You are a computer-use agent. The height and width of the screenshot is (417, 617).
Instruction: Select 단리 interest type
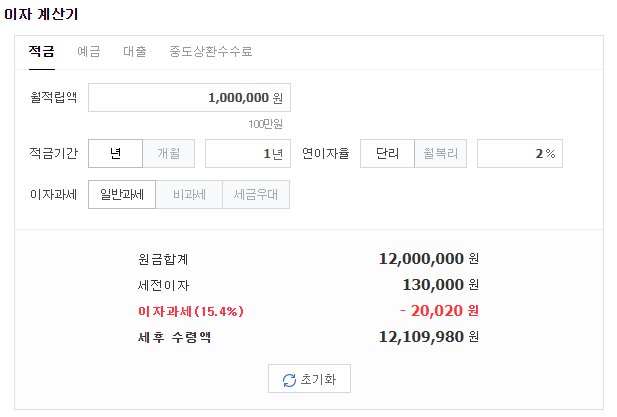387,153
